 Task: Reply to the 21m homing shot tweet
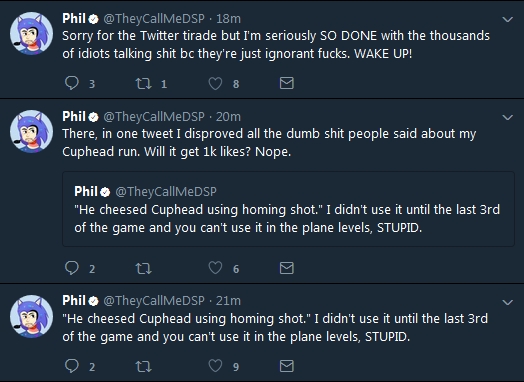point(72,366)
